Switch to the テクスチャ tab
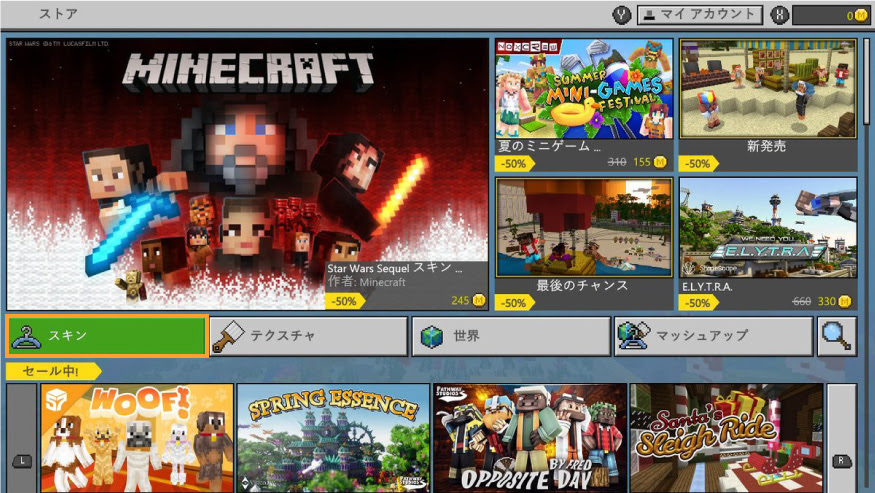The height and width of the screenshot is (493, 875). tap(309, 336)
